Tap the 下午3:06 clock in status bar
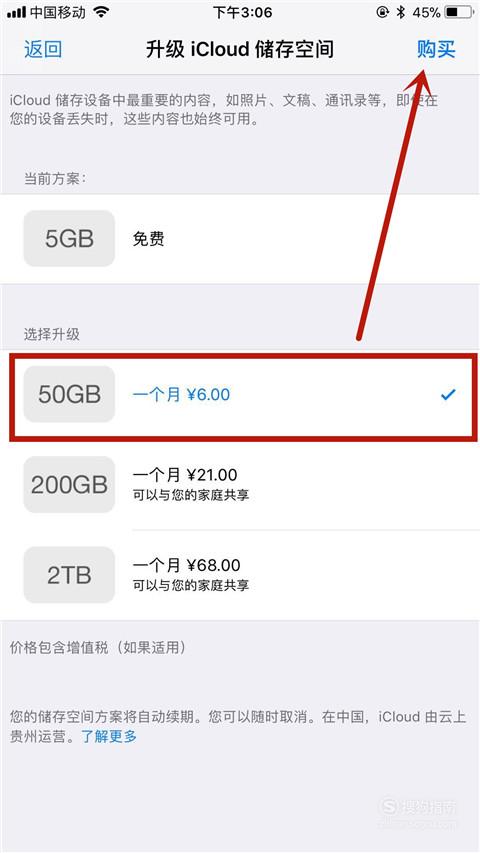Viewport: 480px width, 853px height. [x=242, y=12]
